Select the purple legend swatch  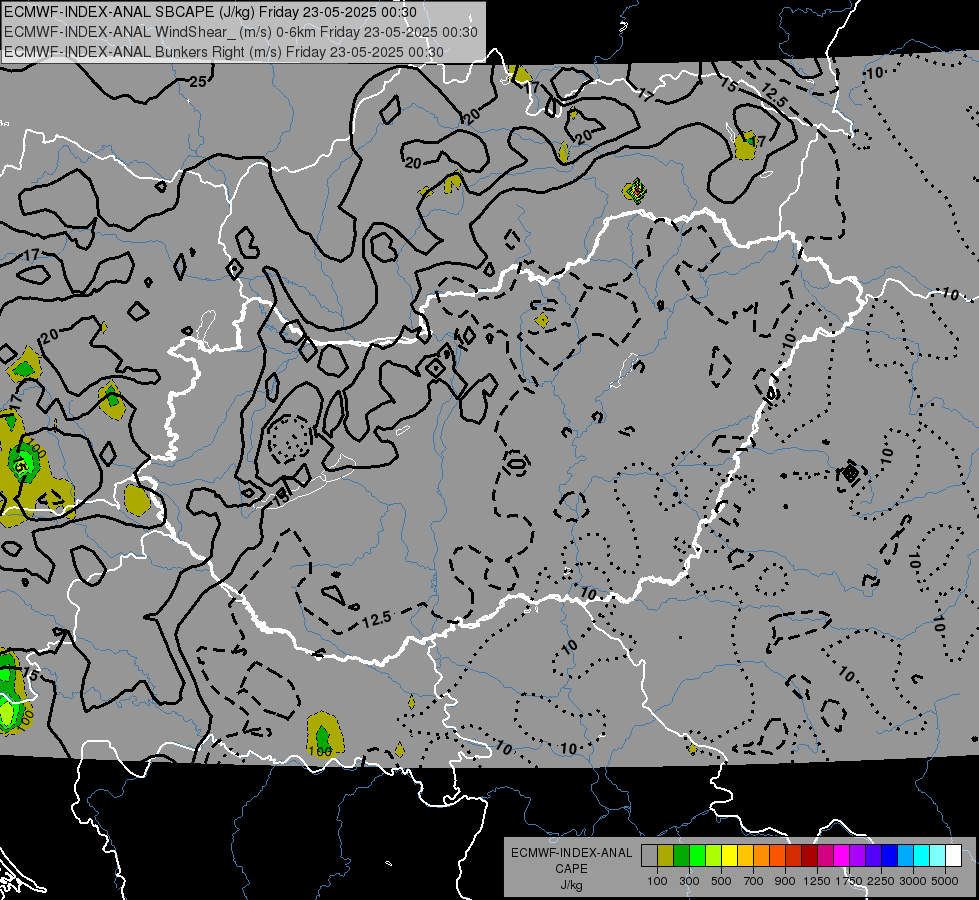pyautogui.click(x=857, y=856)
